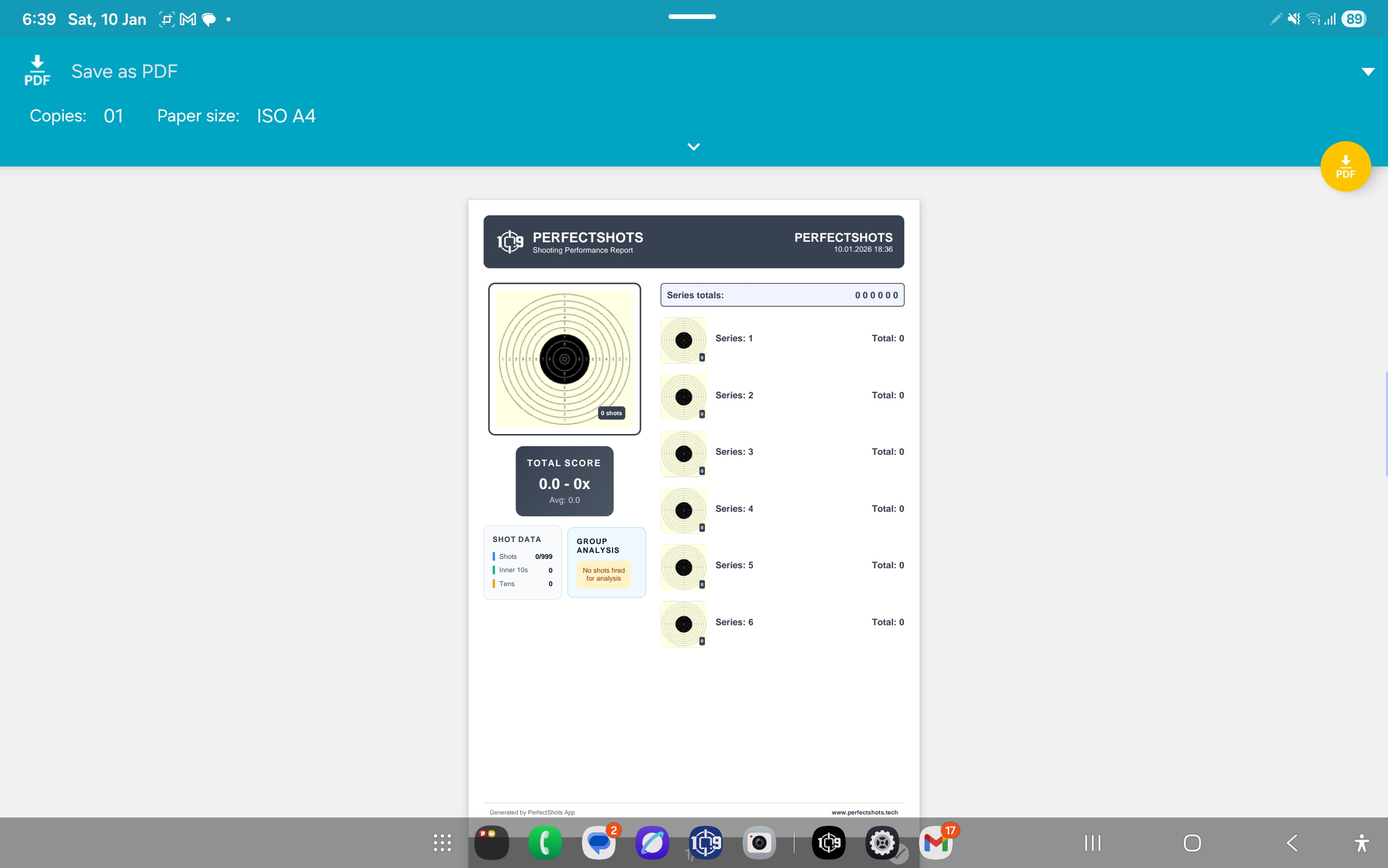The image size is (1388, 868).
Task: Edit the Copies count field
Action: click(113, 116)
